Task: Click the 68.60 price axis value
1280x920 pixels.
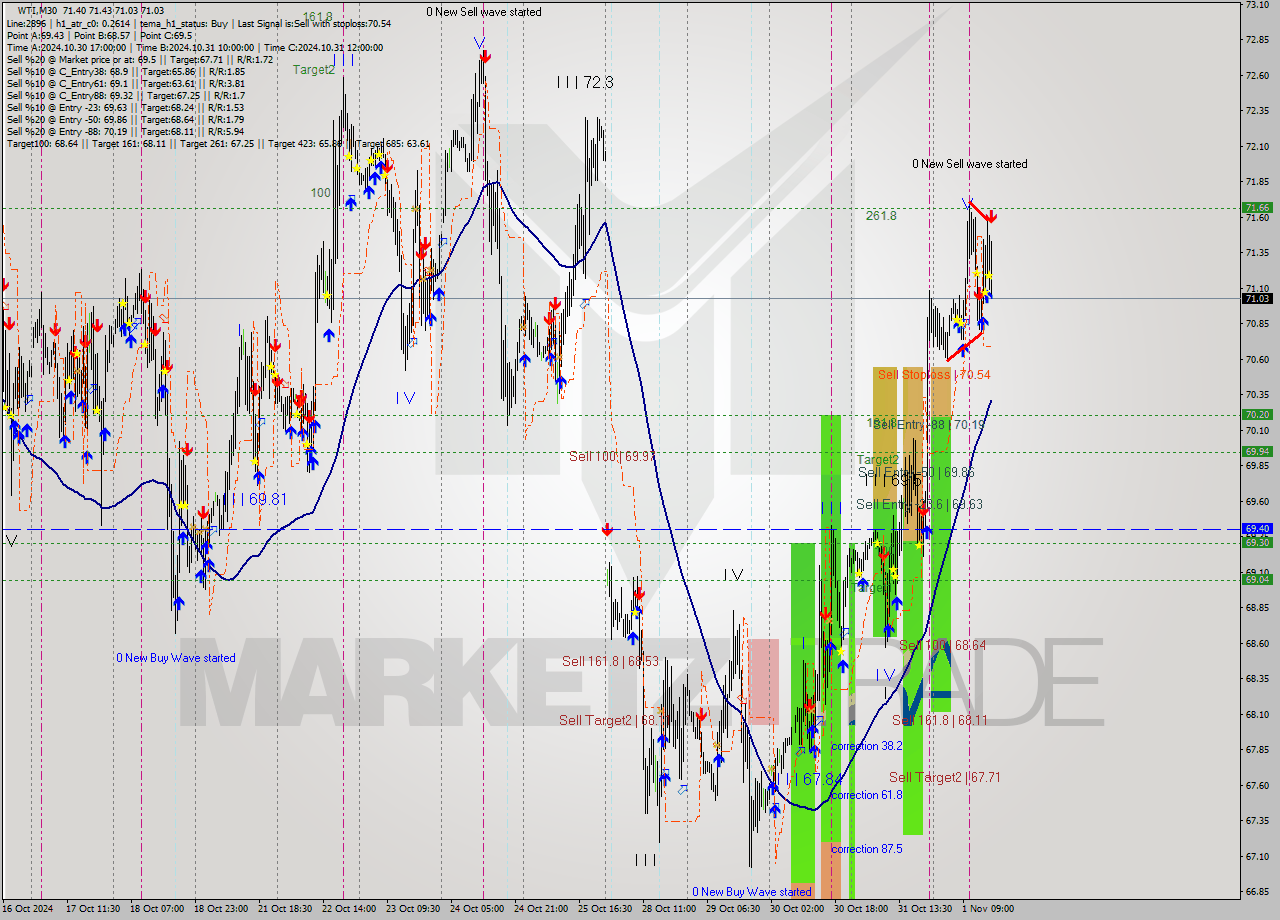Action: [x=1257, y=643]
